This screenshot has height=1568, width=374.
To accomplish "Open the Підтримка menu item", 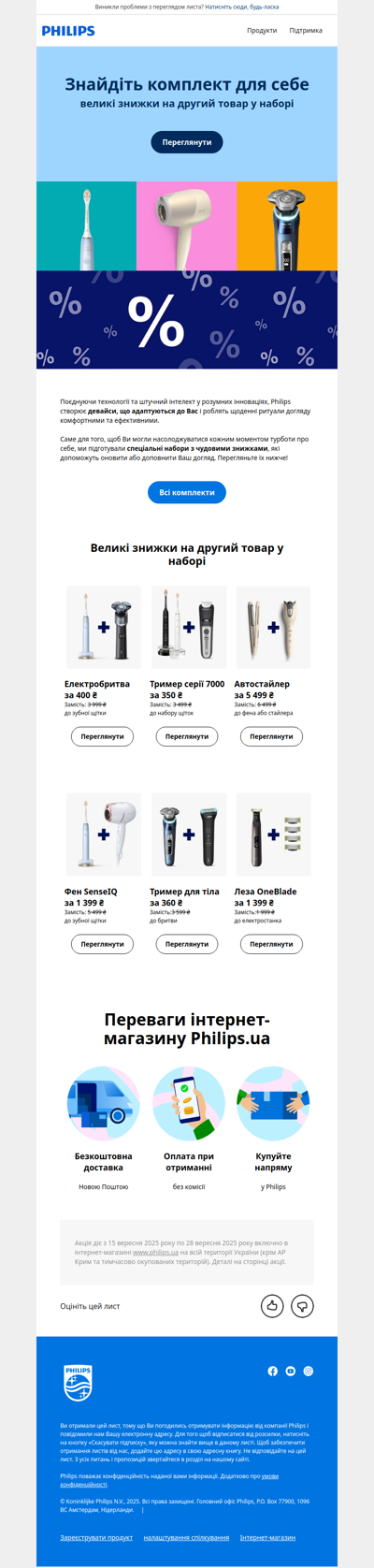I will click(306, 31).
